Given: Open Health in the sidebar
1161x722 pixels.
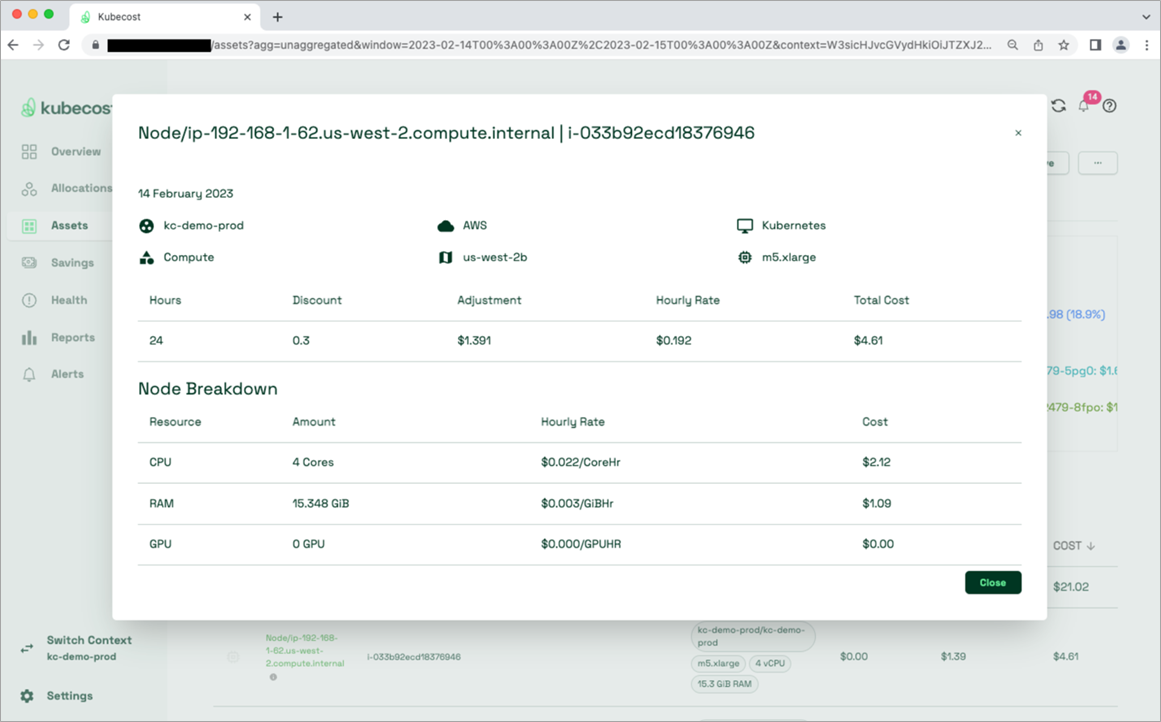Looking at the screenshot, I should (x=69, y=300).
